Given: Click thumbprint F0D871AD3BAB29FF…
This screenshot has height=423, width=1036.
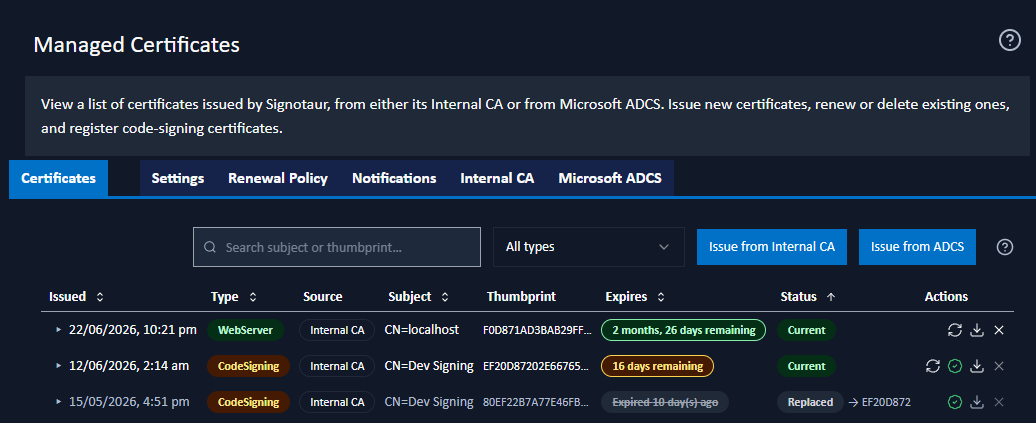Looking at the screenshot, I should tap(537, 330).
